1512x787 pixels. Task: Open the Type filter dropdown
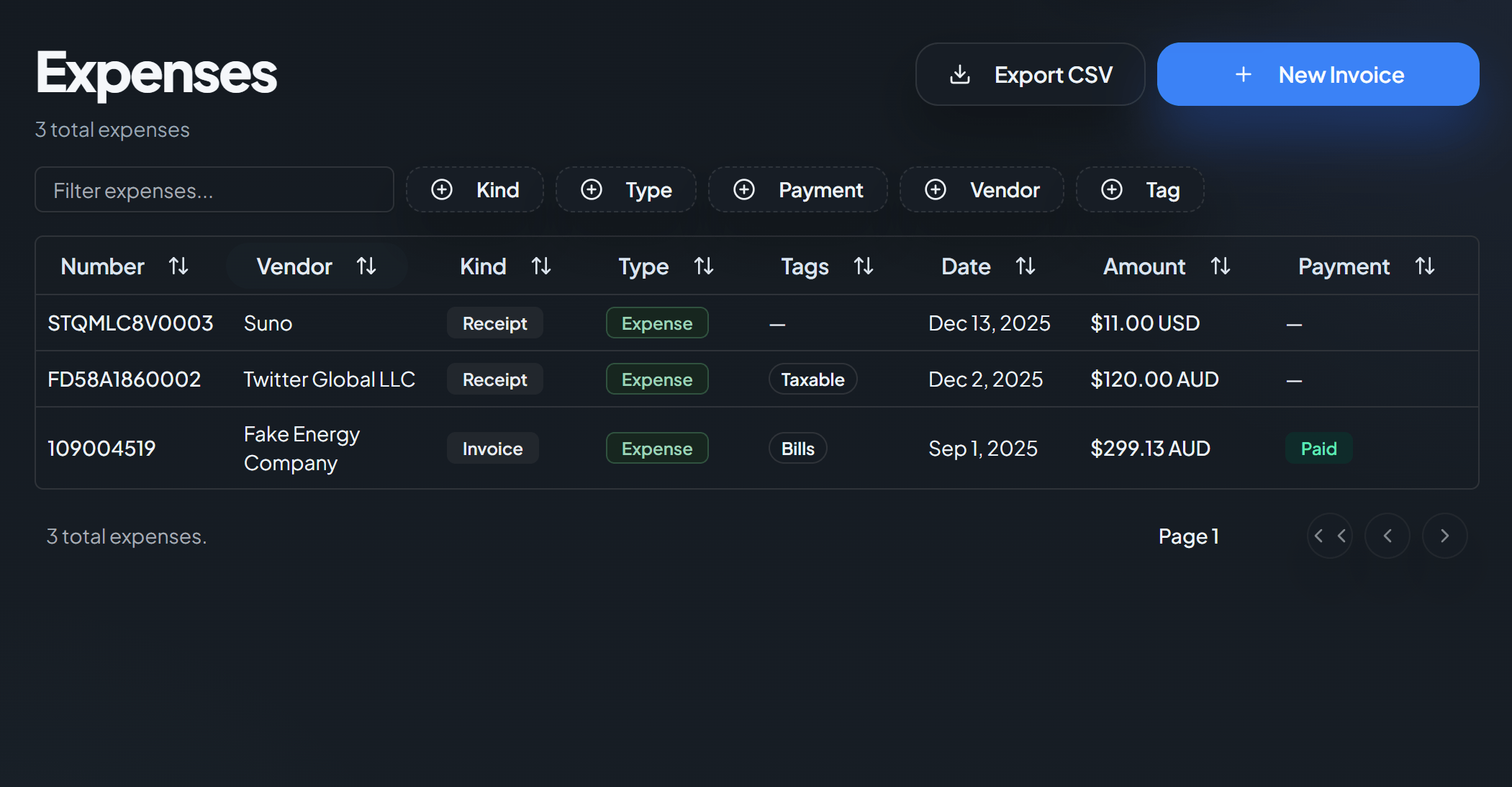point(625,189)
